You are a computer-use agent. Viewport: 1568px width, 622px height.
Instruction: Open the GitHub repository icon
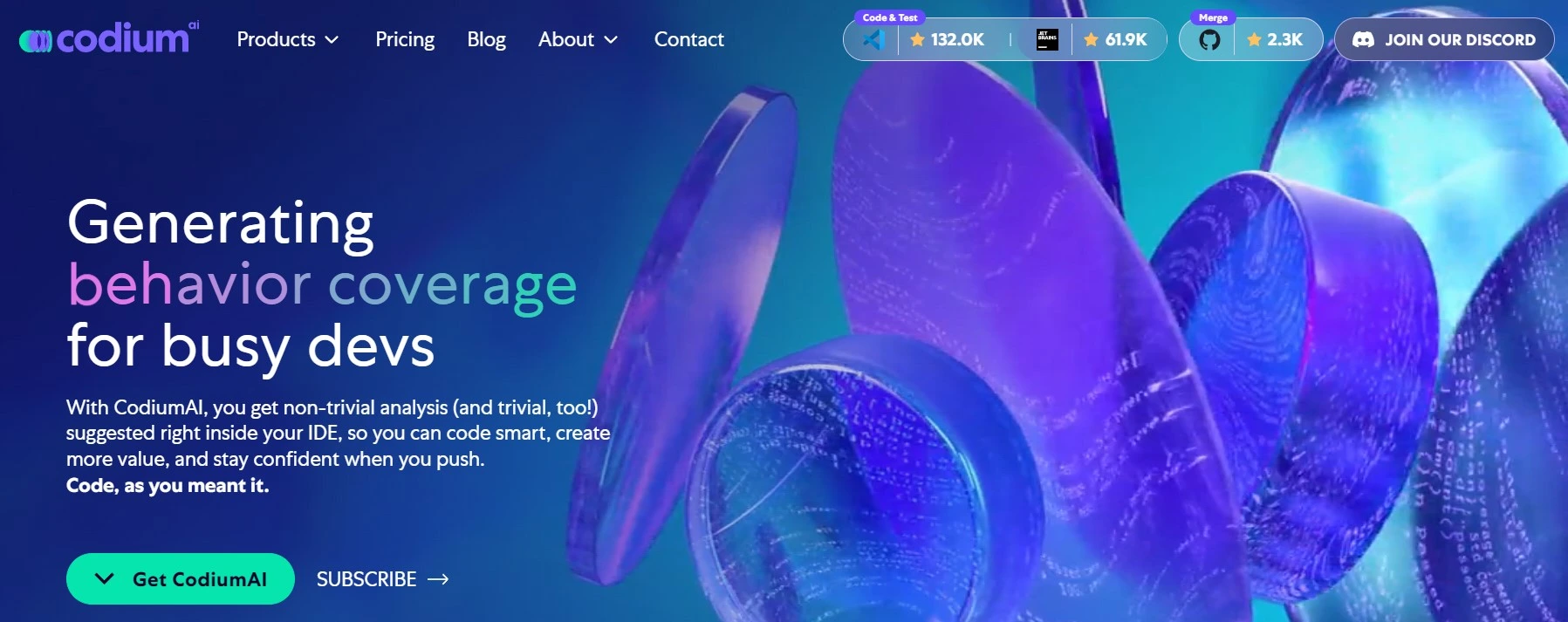coord(1209,39)
